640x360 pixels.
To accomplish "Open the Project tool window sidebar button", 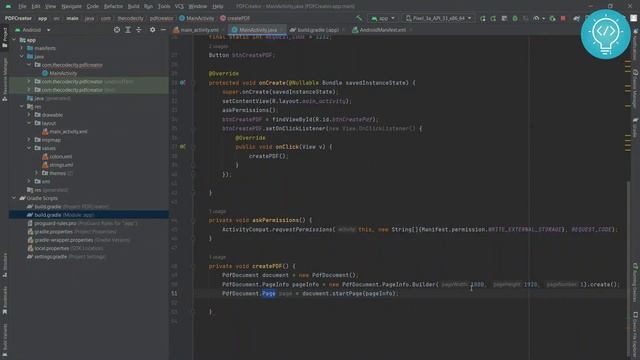I will 5,38.
